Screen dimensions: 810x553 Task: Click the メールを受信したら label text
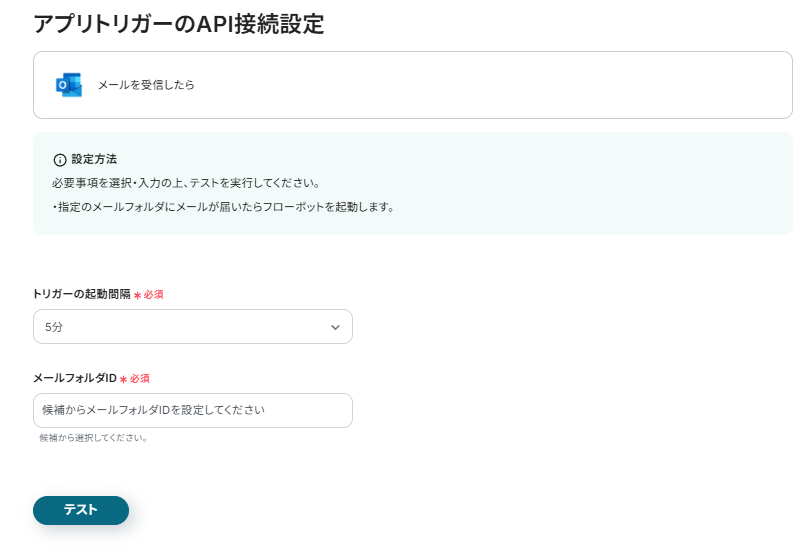coord(146,85)
